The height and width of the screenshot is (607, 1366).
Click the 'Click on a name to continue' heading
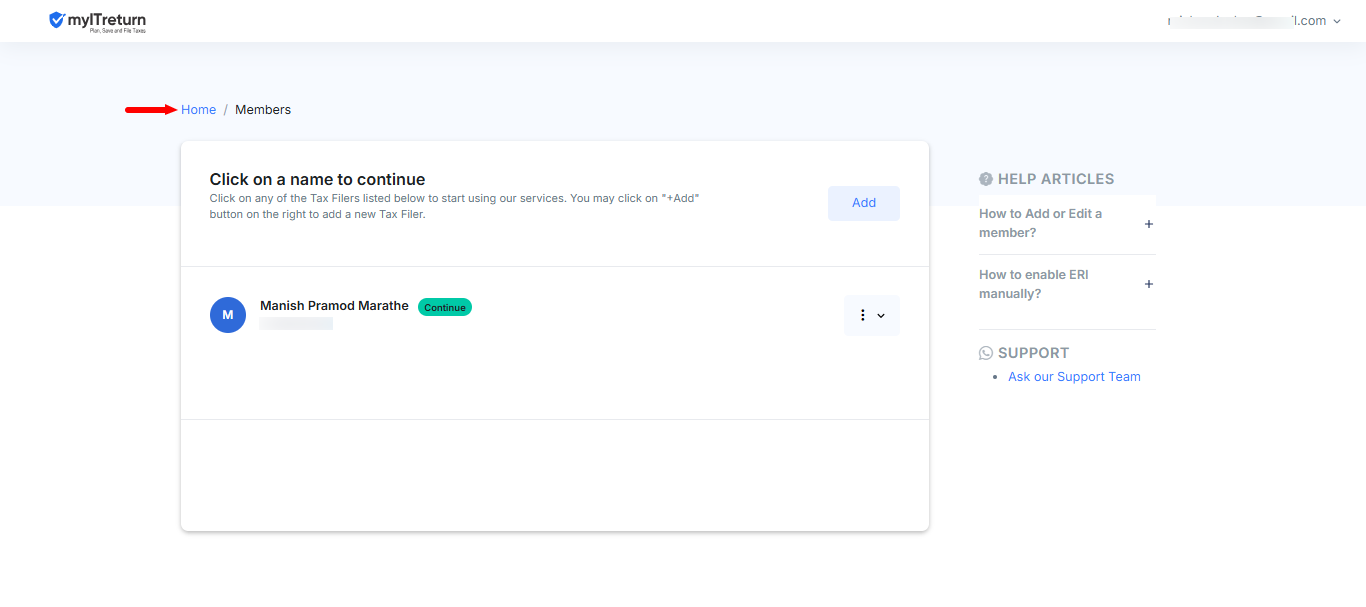(x=317, y=180)
